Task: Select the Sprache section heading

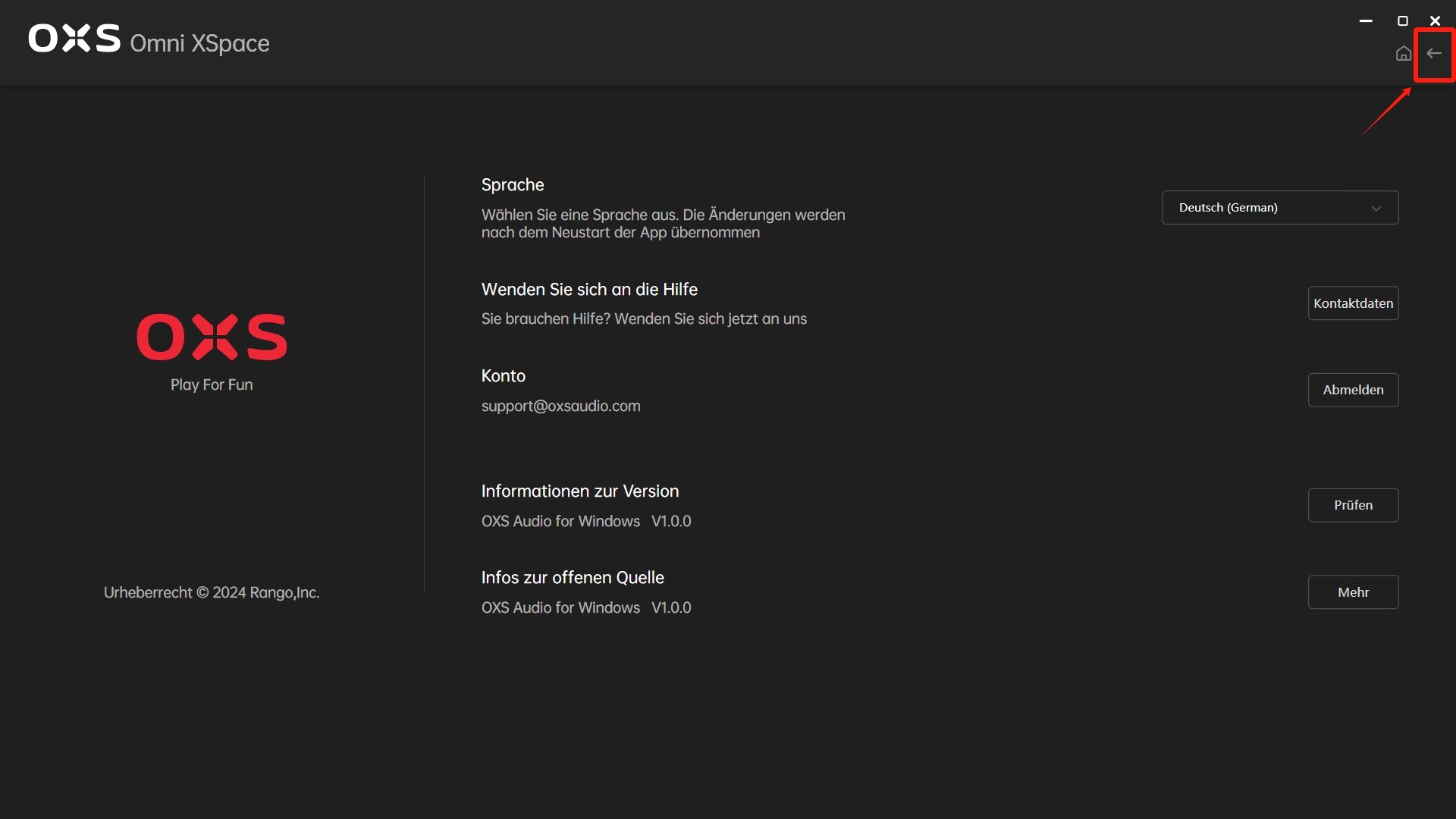Action: point(513,185)
